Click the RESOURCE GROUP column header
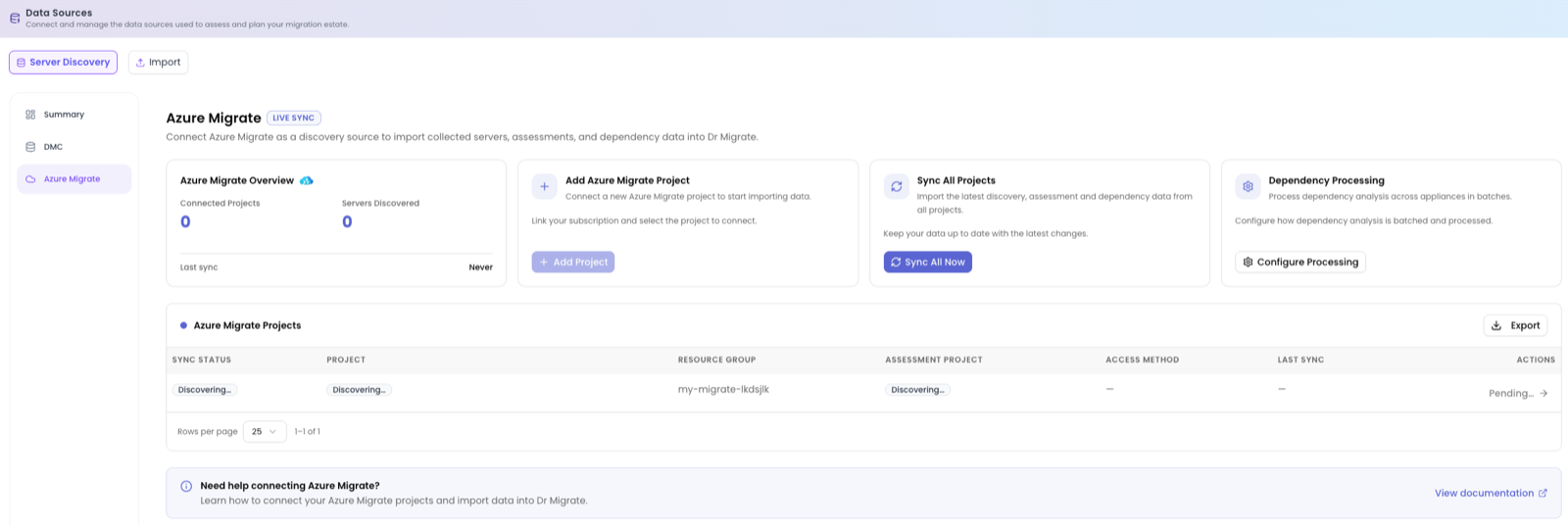1568x526 pixels. (716, 359)
